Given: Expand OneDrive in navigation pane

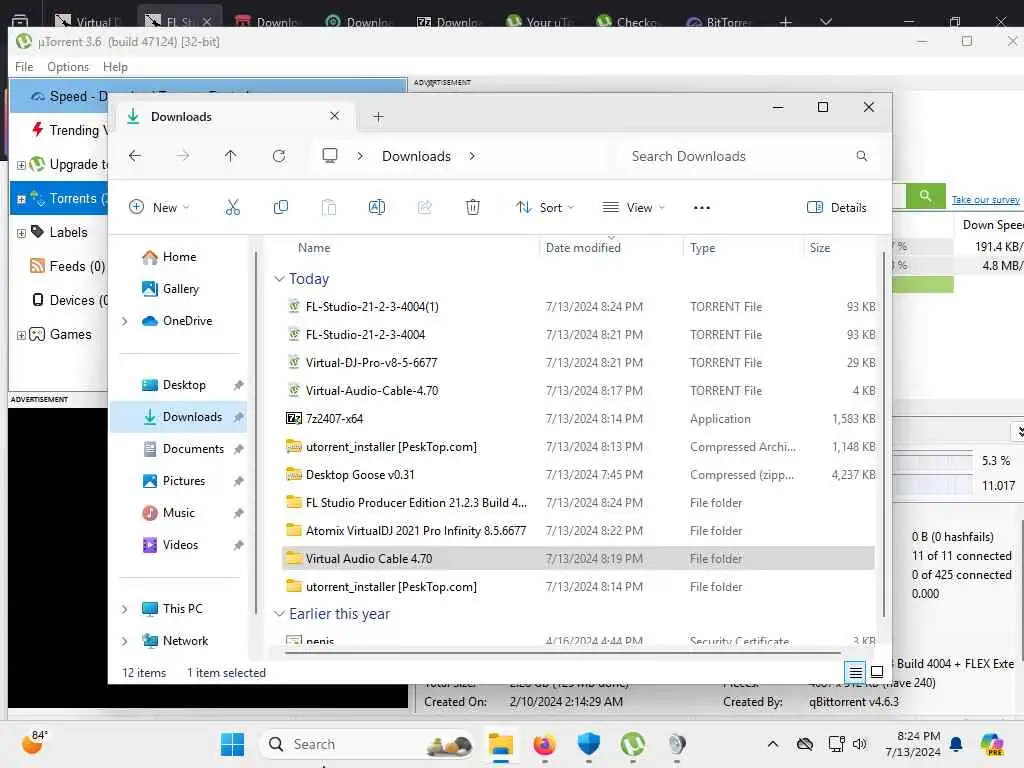Looking at the screenshot, I should (124, 321).
